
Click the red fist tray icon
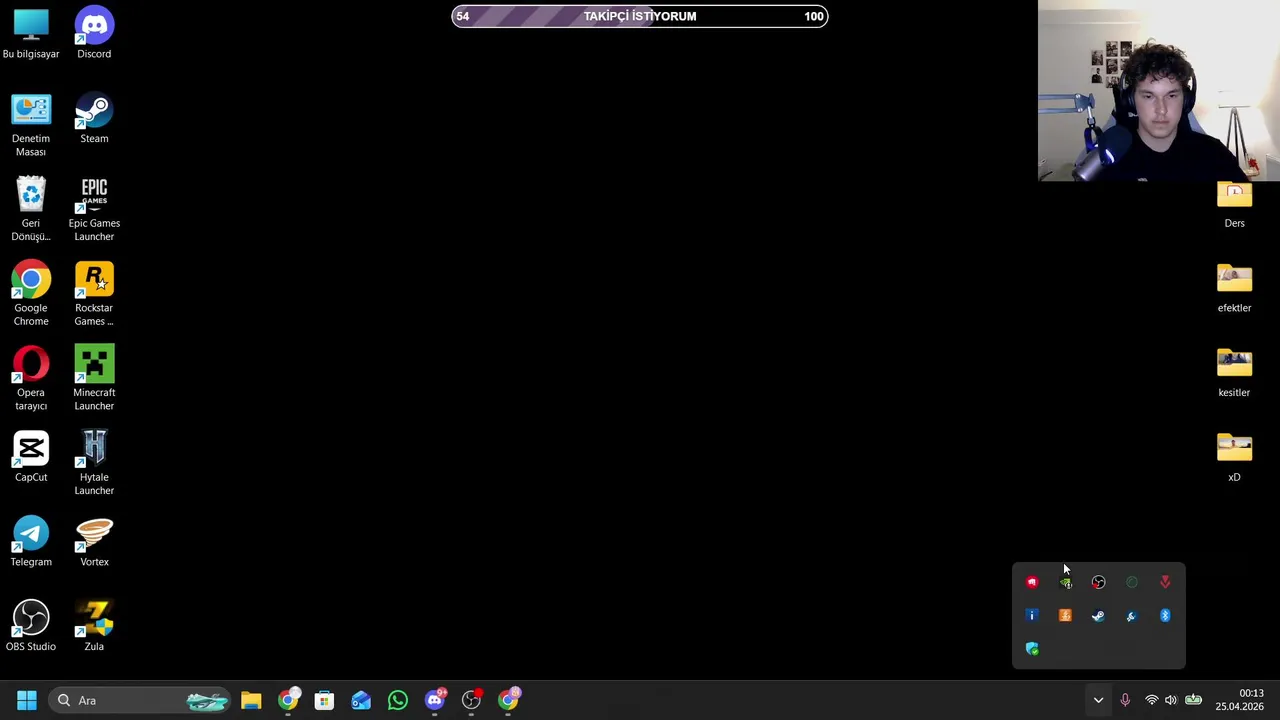click(1032, 582)
